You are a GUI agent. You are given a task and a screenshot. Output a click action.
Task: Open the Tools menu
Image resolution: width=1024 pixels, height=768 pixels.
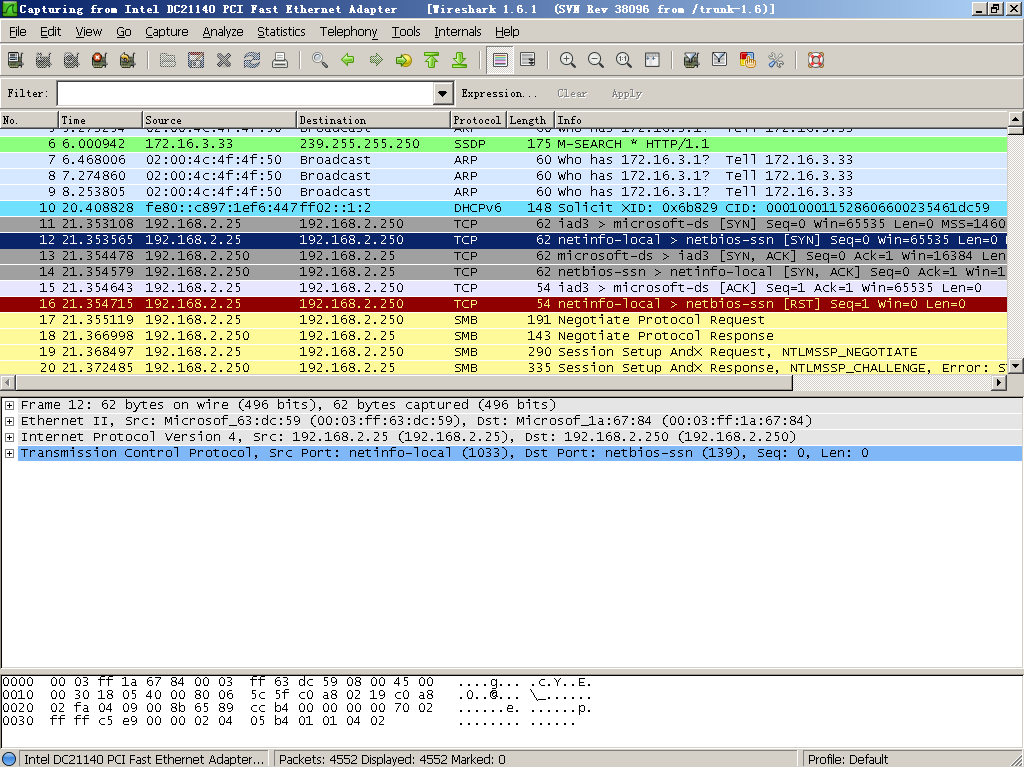(406, 31)
